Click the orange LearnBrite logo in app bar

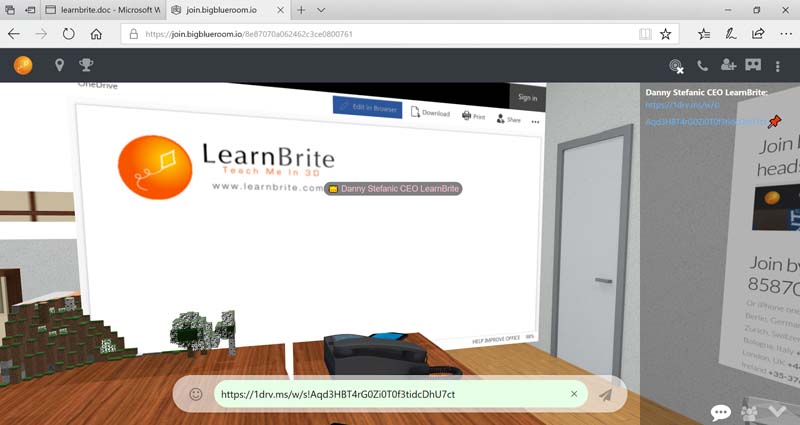click(x=23, y=65)
